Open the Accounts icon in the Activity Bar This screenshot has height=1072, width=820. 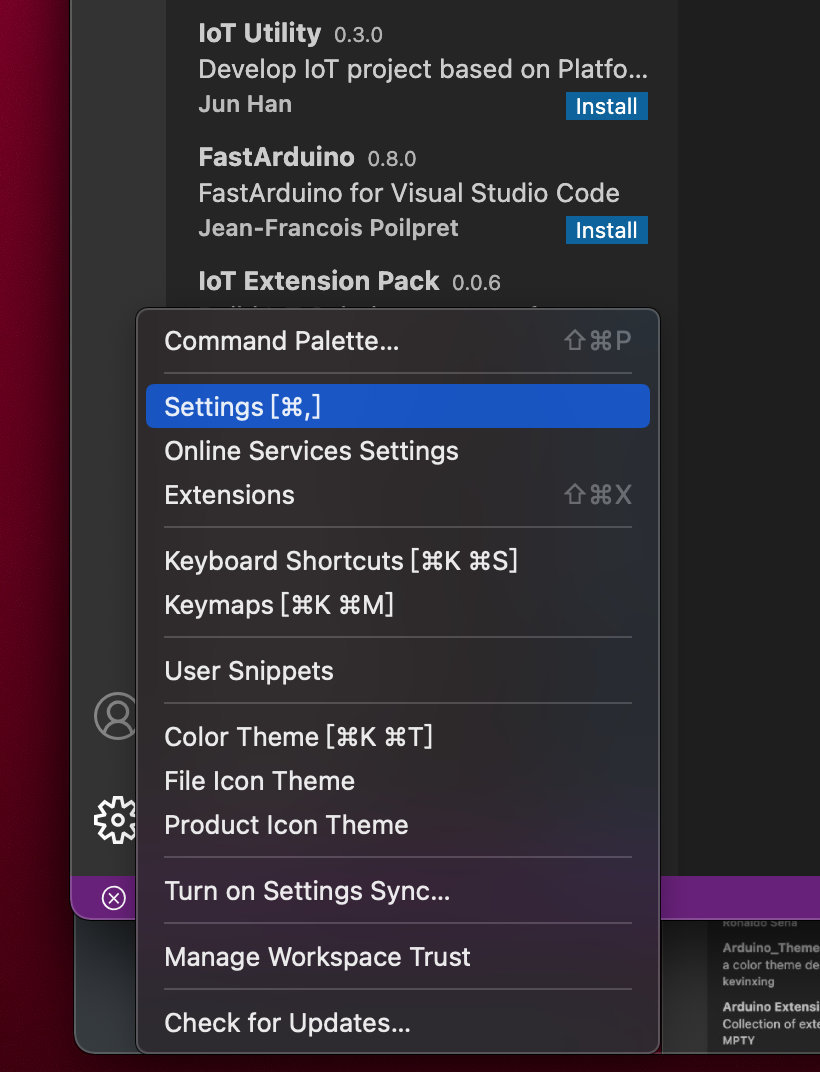pyautogui.click(x=117, y=716)
